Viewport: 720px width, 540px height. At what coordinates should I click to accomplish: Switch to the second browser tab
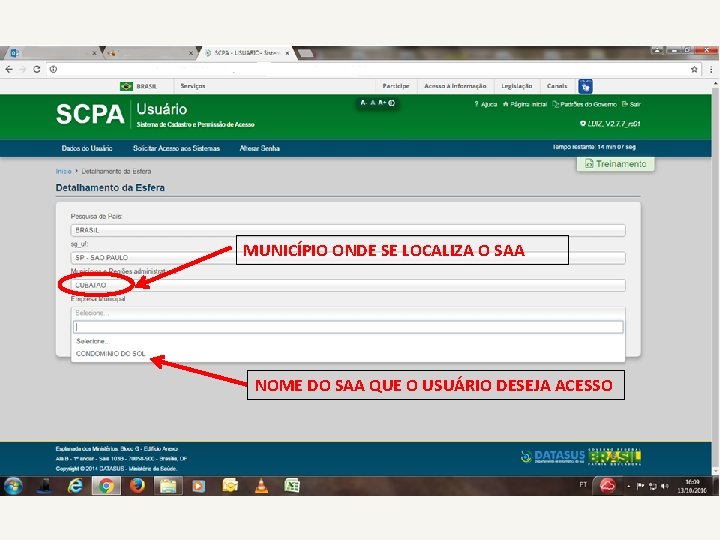point(150,53)
